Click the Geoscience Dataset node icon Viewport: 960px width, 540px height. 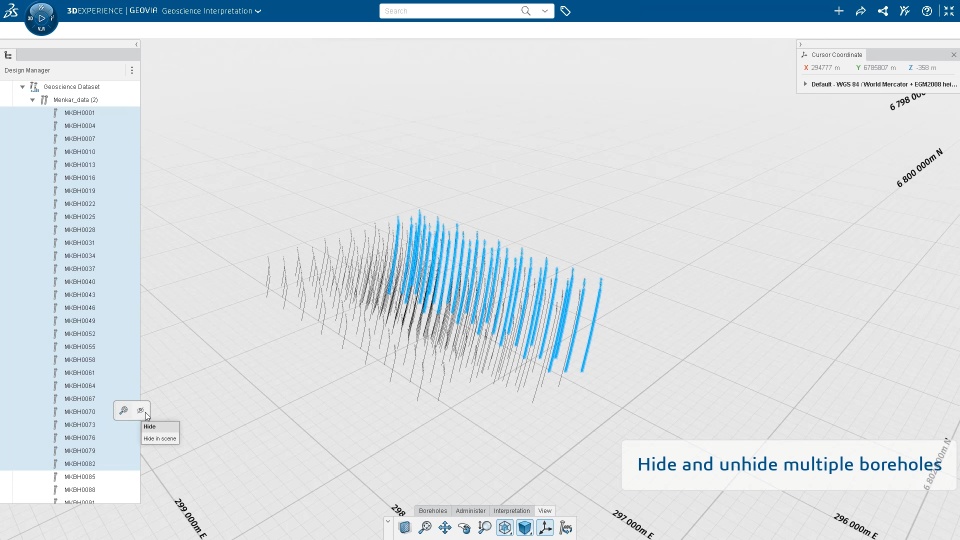pos(34,87)
